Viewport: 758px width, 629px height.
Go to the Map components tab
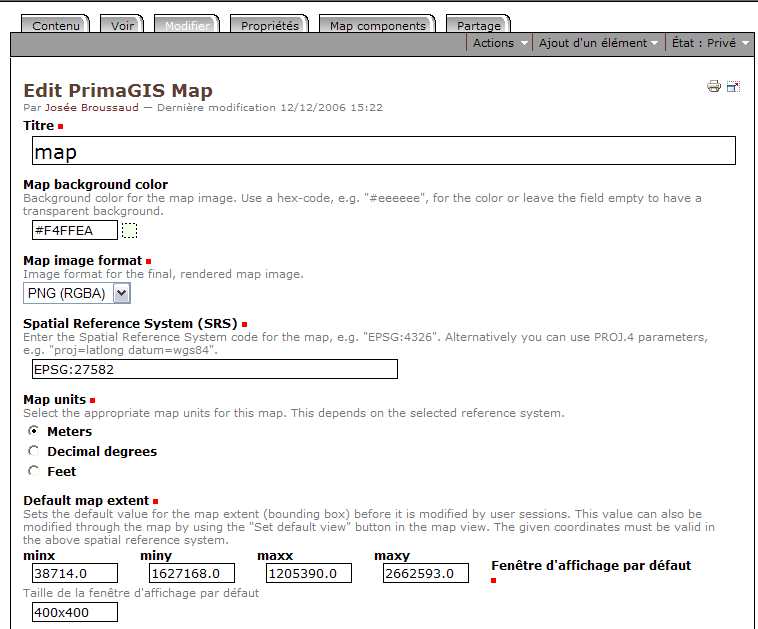(x=377, y=26)
